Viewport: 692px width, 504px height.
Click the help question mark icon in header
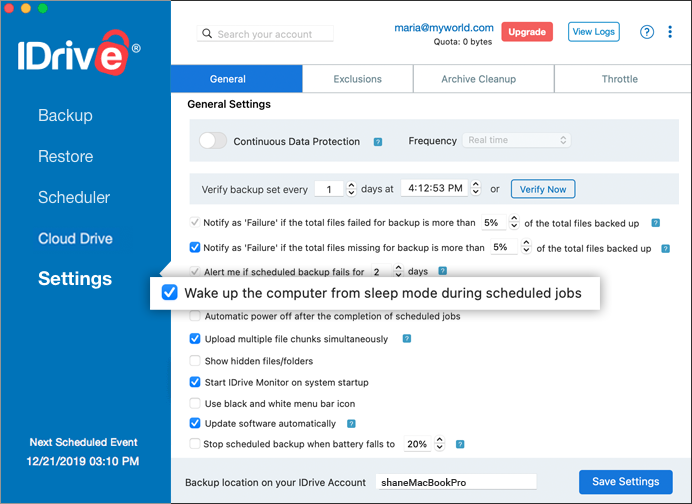click(647, 32)
